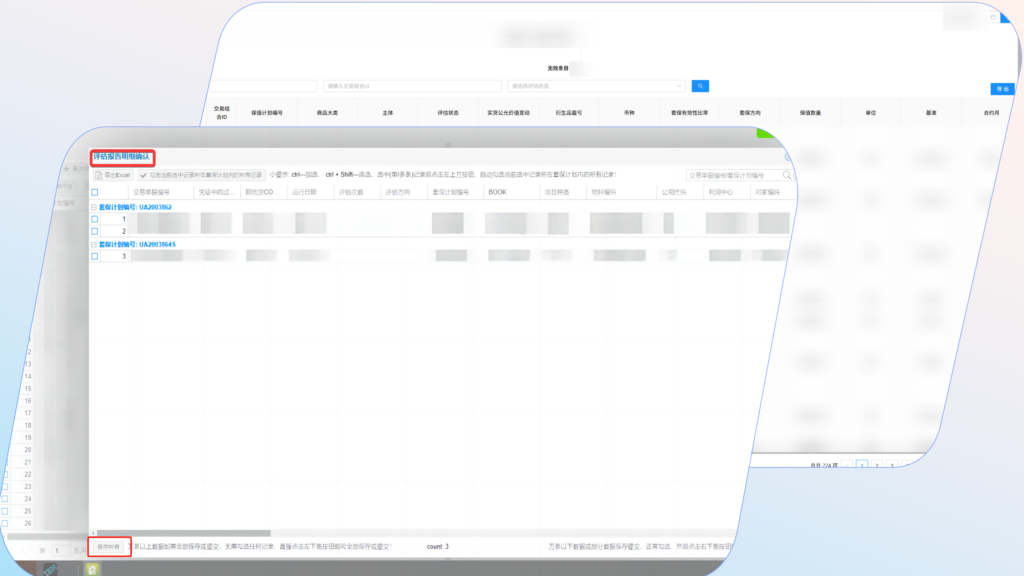The height and width of the screenshot is (576, 1024).
Task: Click the blue 导出 button
Action: pyautogui.click(x=1002, y=89)
